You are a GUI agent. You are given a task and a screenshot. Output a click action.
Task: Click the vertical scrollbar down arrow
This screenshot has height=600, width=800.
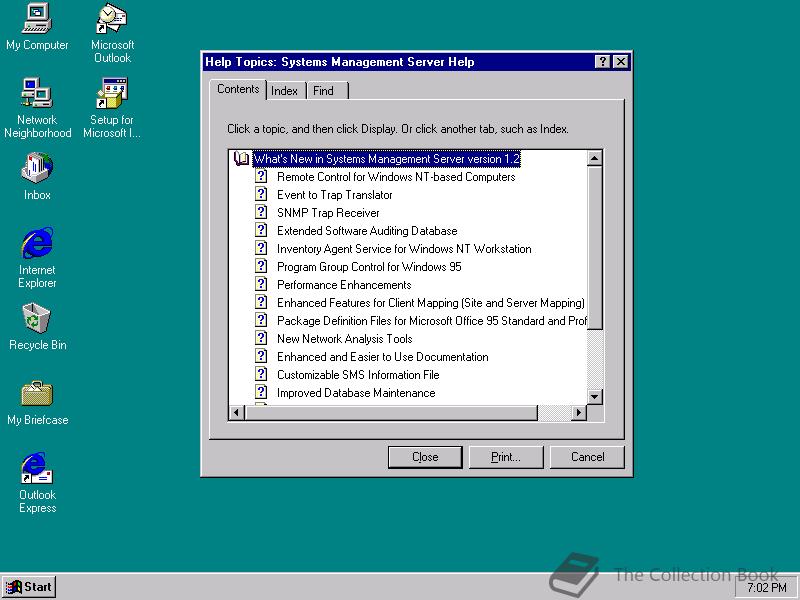(595, 396)
